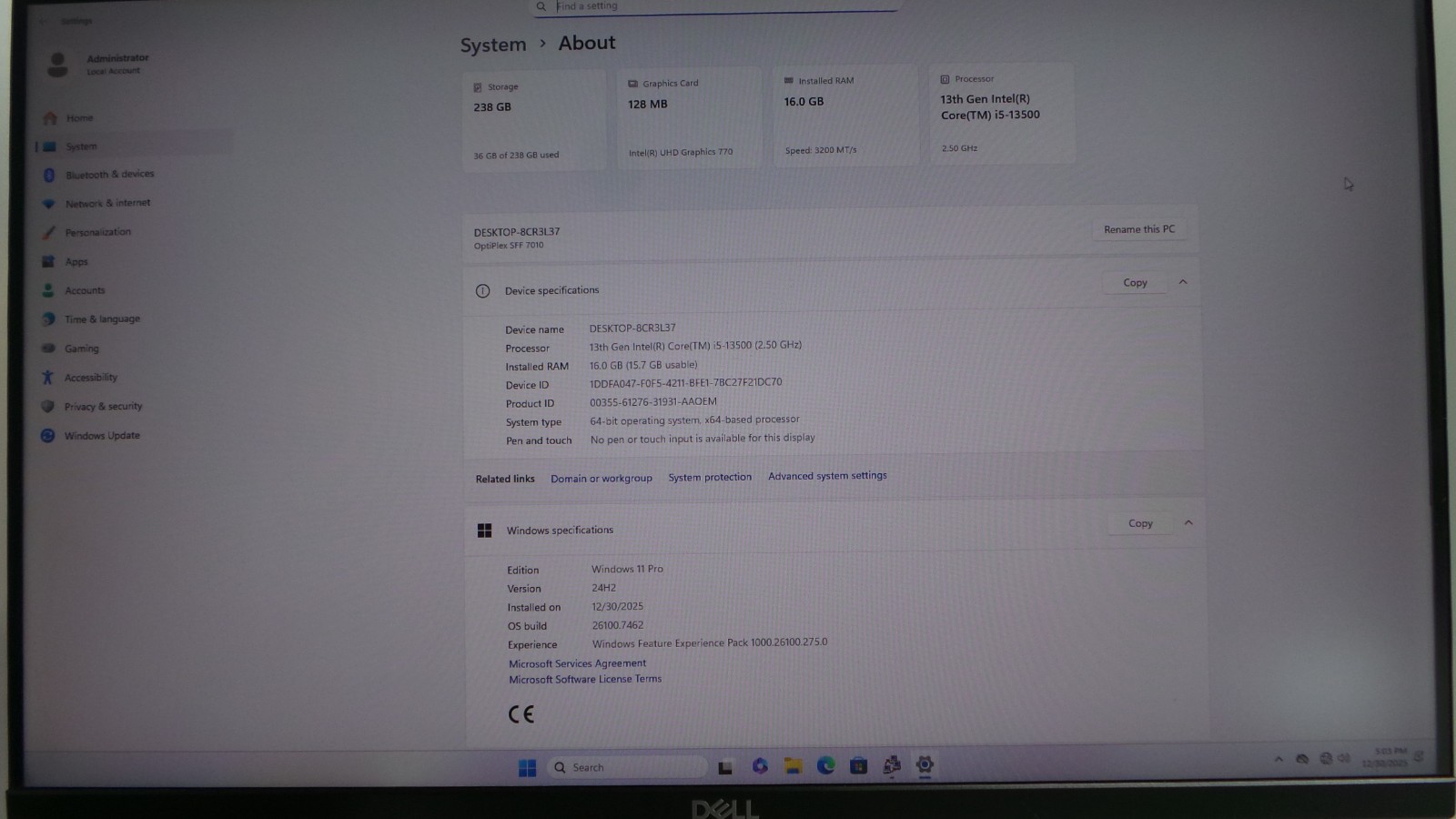Click System in the breadcrumb
The width and height of the screenshot is (1456, 819).
click(x=493, y=45)
